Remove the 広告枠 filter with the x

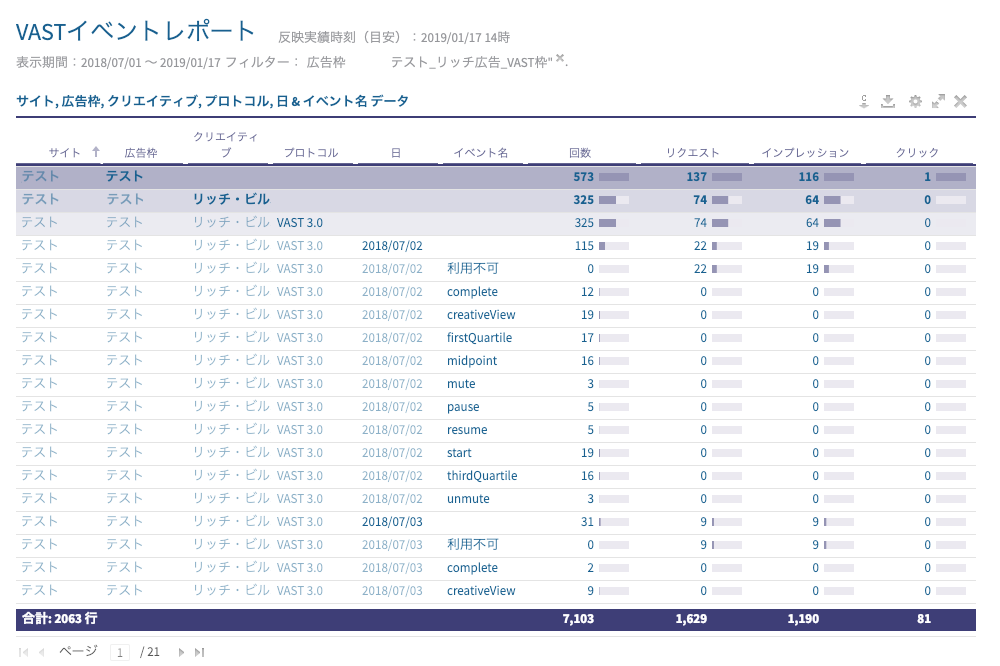tap(560, 59)
